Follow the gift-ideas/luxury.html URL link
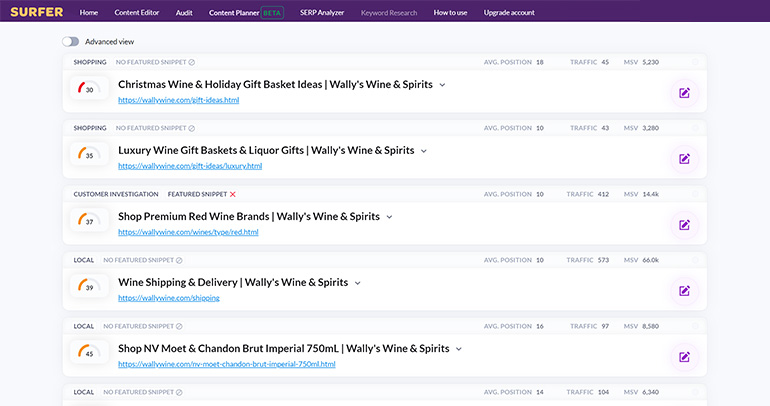Viewport: 770px width, 406px height. coord(190,166)
